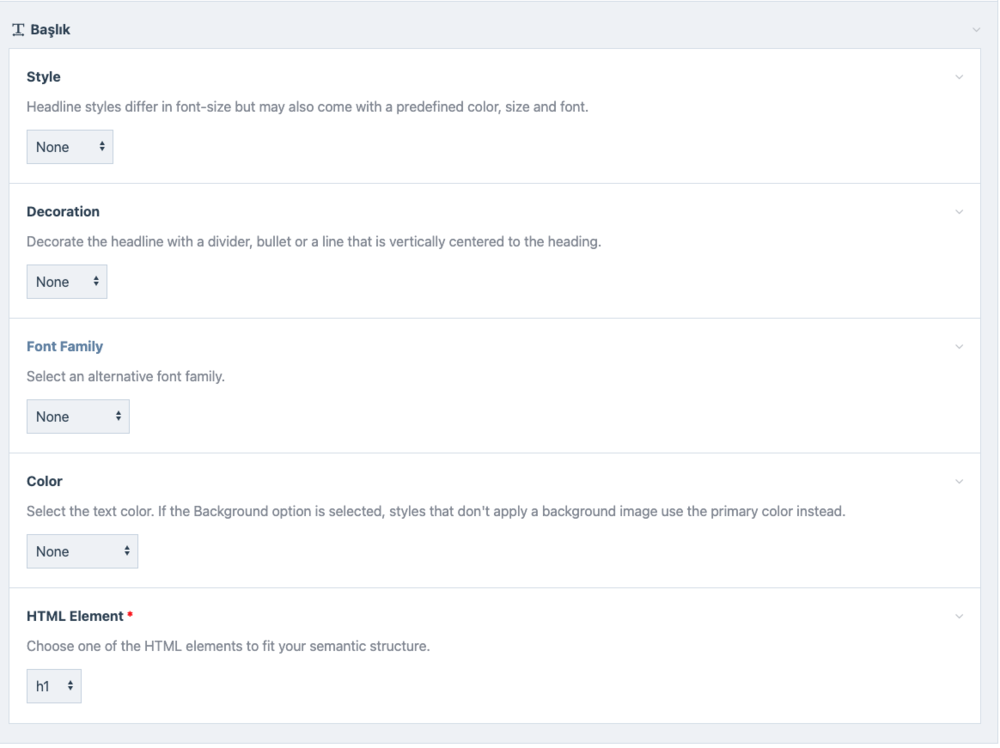Open the Decoration select box

pyautogui.click(x=66, y=282)
